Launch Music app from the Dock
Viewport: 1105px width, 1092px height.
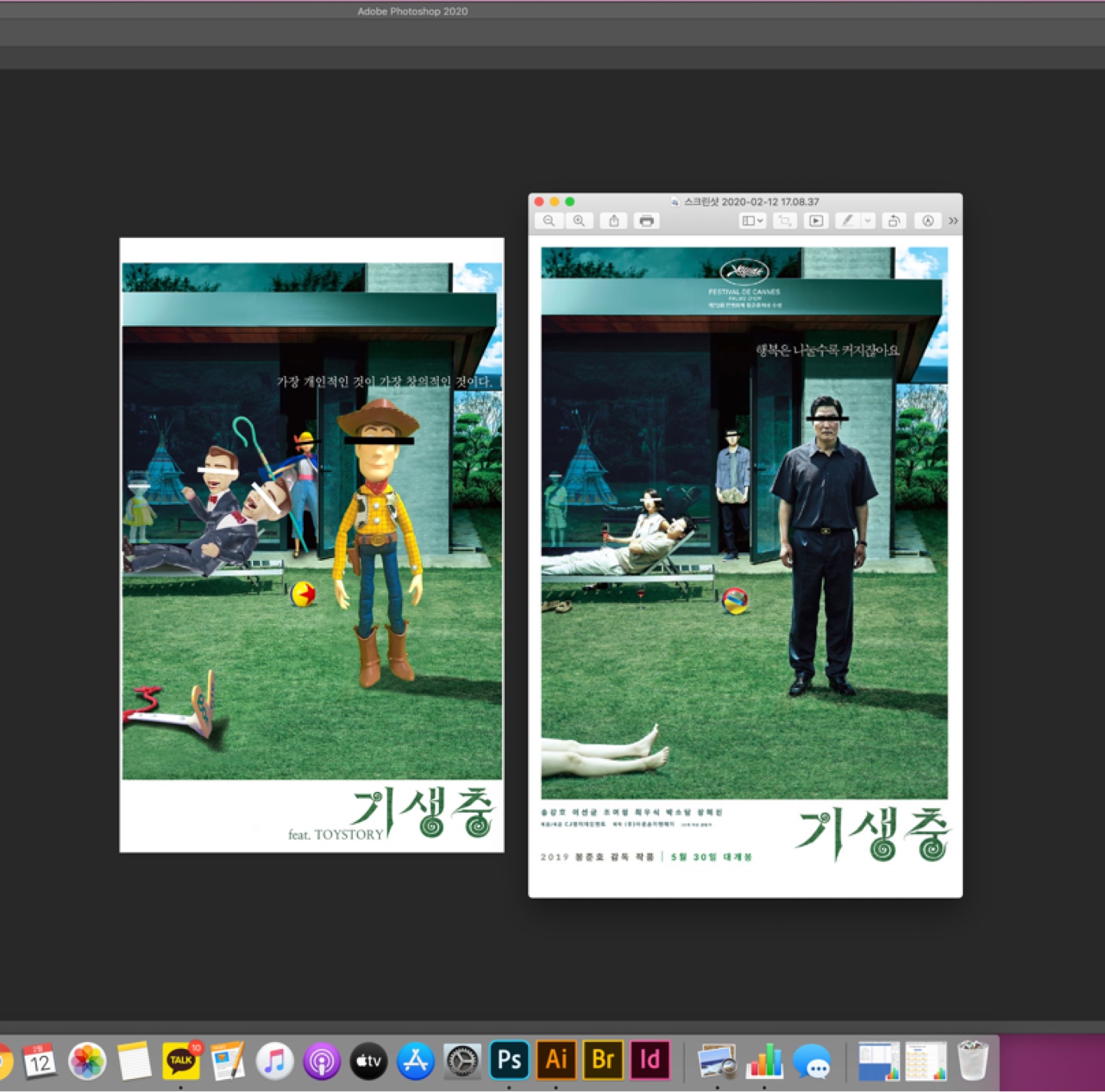click(275, 1061)
